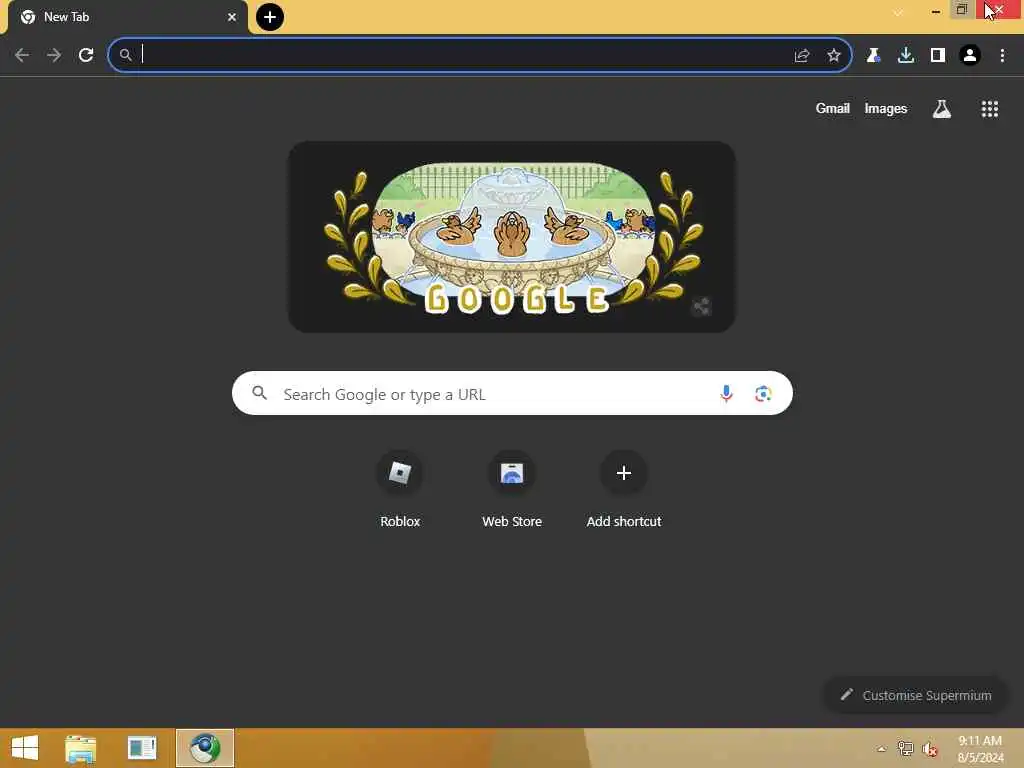Show hidden system tray icons
The height and width of the screenshot is (768, 1024).
click(x=882, y=749)
